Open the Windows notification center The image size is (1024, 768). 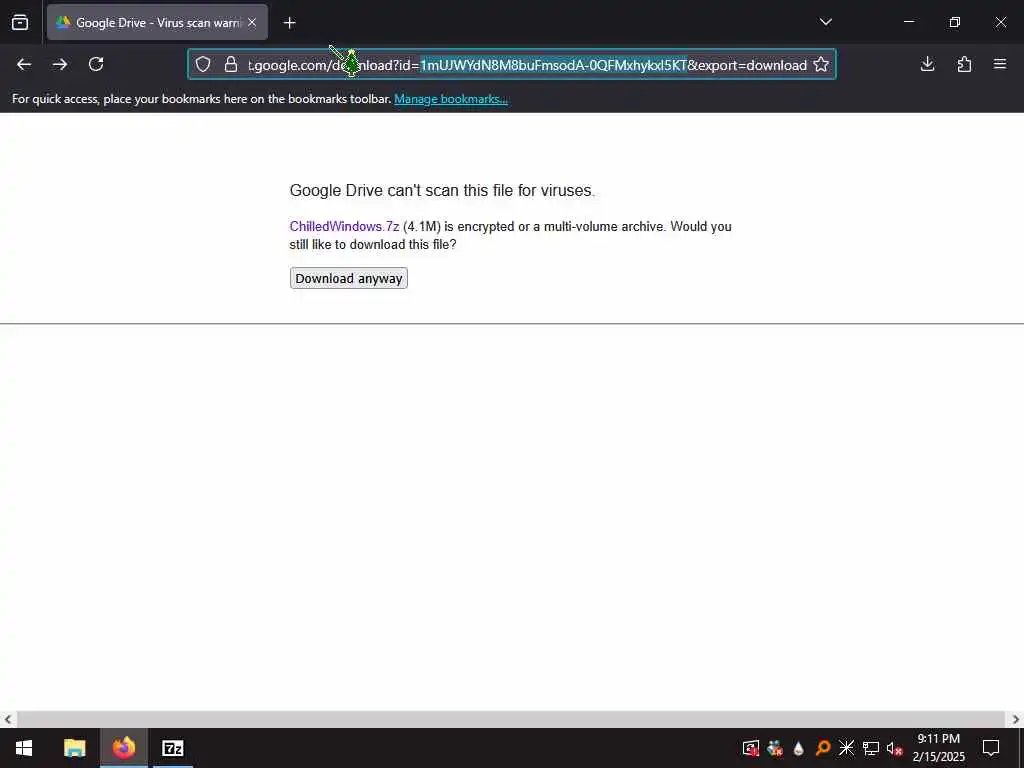point(991,748)
